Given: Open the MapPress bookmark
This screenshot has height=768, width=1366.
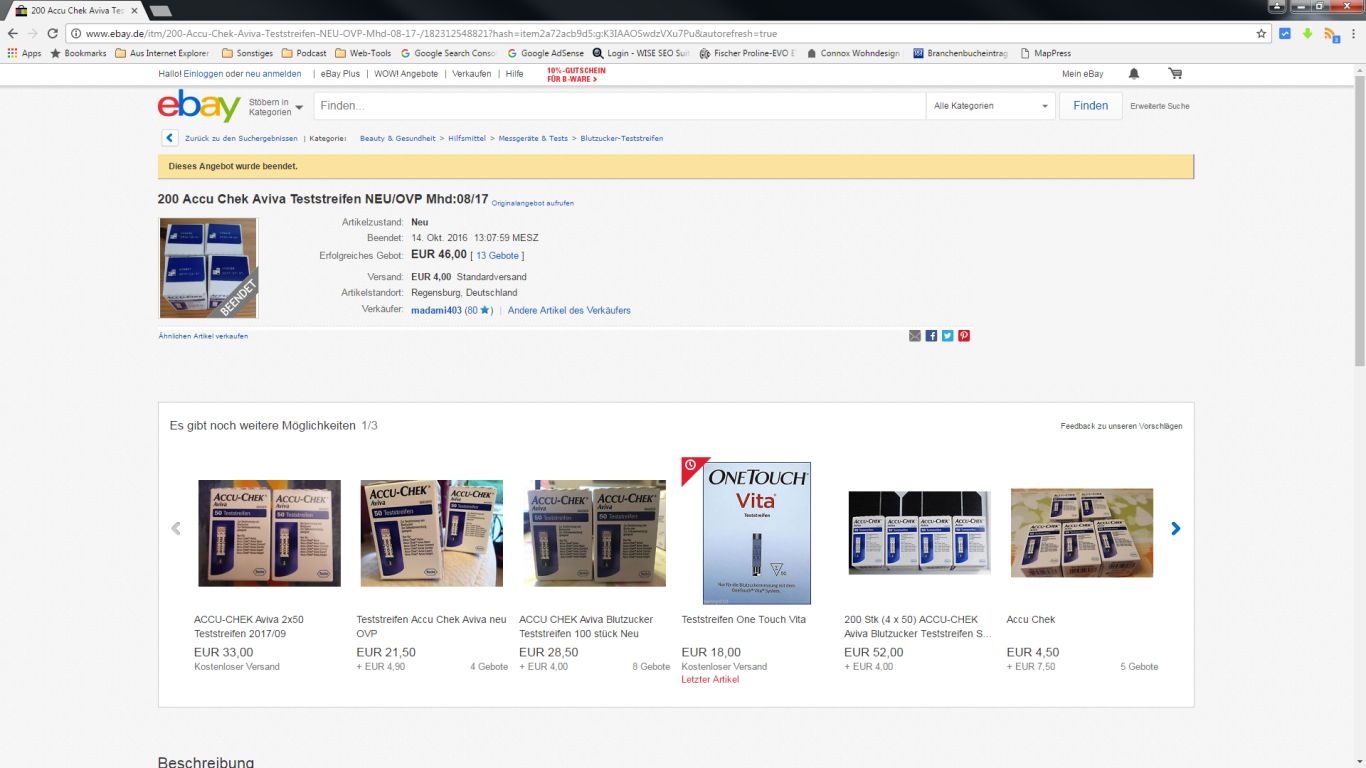Looking at the screenshot, I should pyautogui.click(x=1045, y=53).
